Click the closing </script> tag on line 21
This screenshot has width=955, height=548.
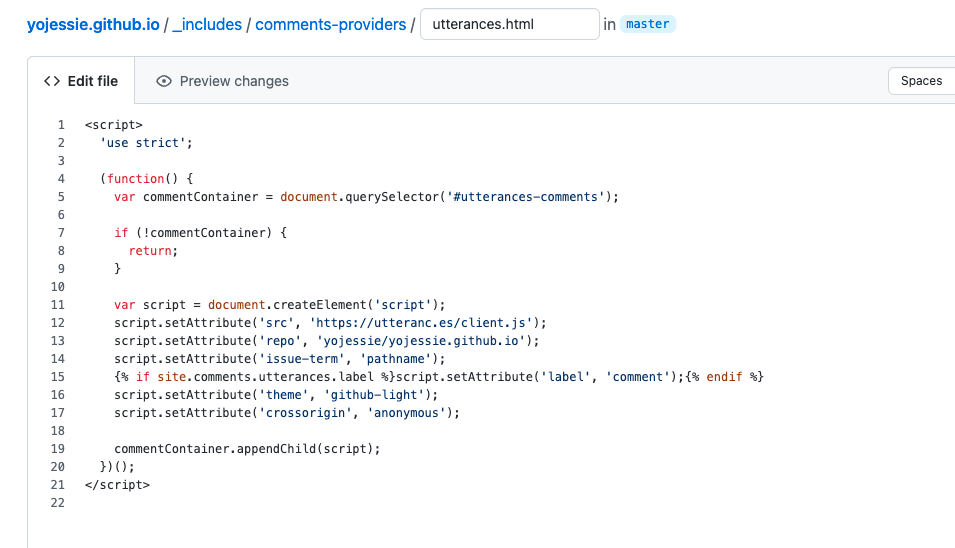coord(118,485)
